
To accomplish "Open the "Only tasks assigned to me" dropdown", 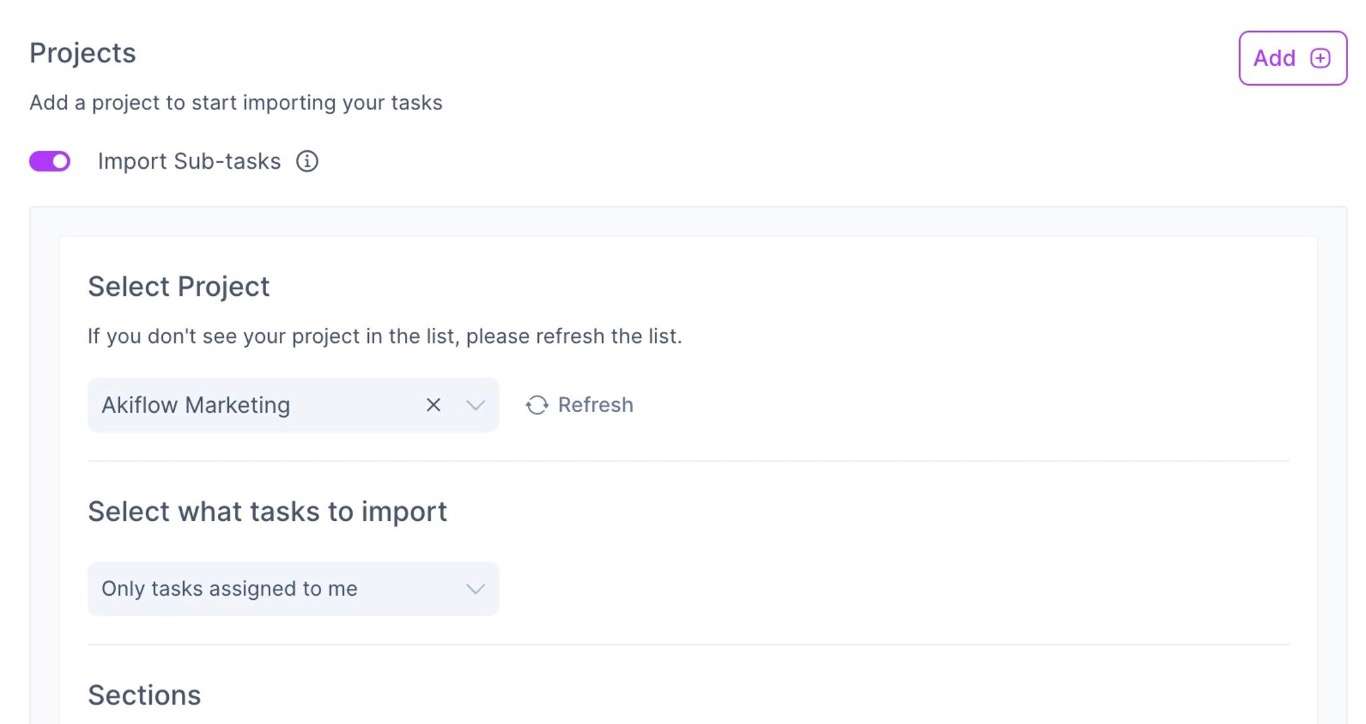I will pyautogui.click(x=293, y=589).
